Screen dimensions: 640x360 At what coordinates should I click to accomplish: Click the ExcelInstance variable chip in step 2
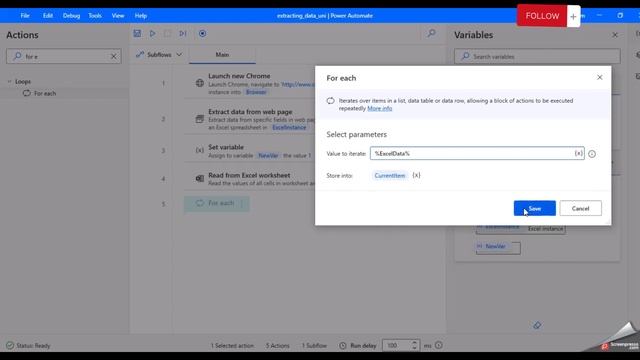pyautogui.click(x=289, y=127)
